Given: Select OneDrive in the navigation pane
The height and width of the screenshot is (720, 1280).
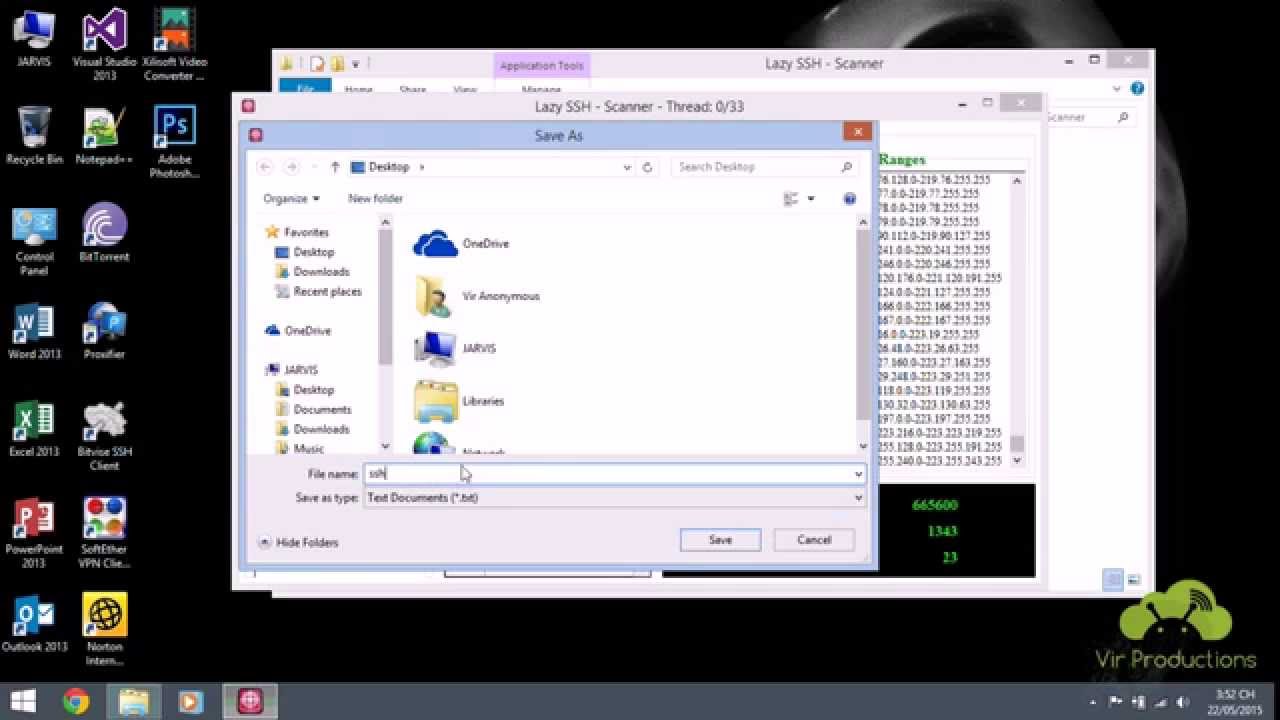Looking at the screenshot, I should pos(298,331).
